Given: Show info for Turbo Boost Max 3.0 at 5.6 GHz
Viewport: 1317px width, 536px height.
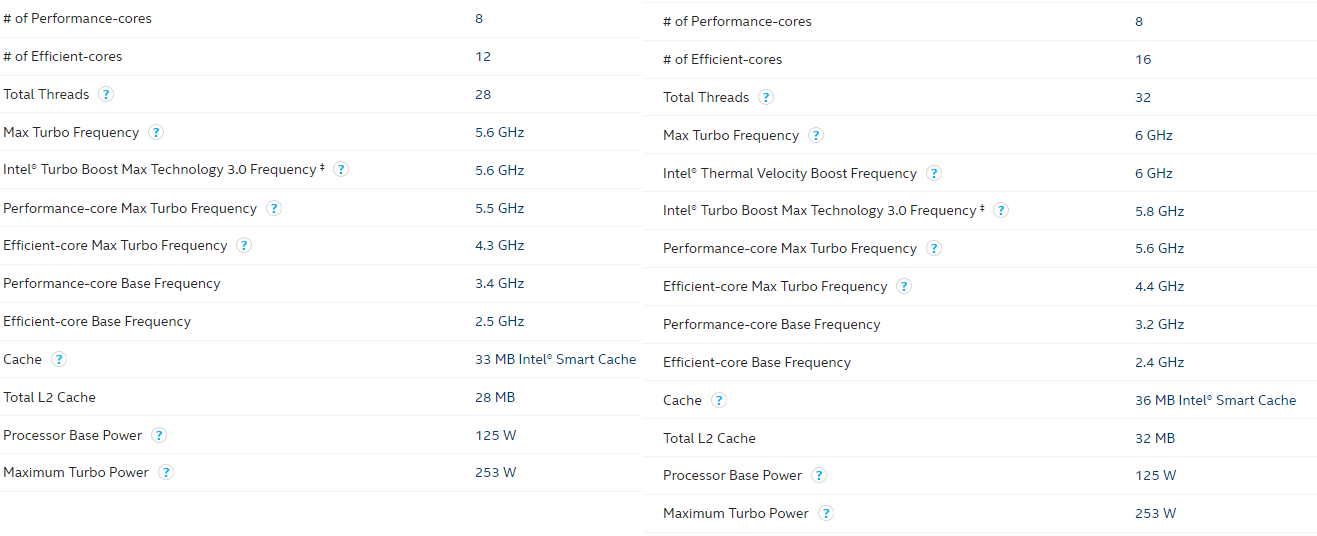Looking at the screenshot, I should coord(341,170).
